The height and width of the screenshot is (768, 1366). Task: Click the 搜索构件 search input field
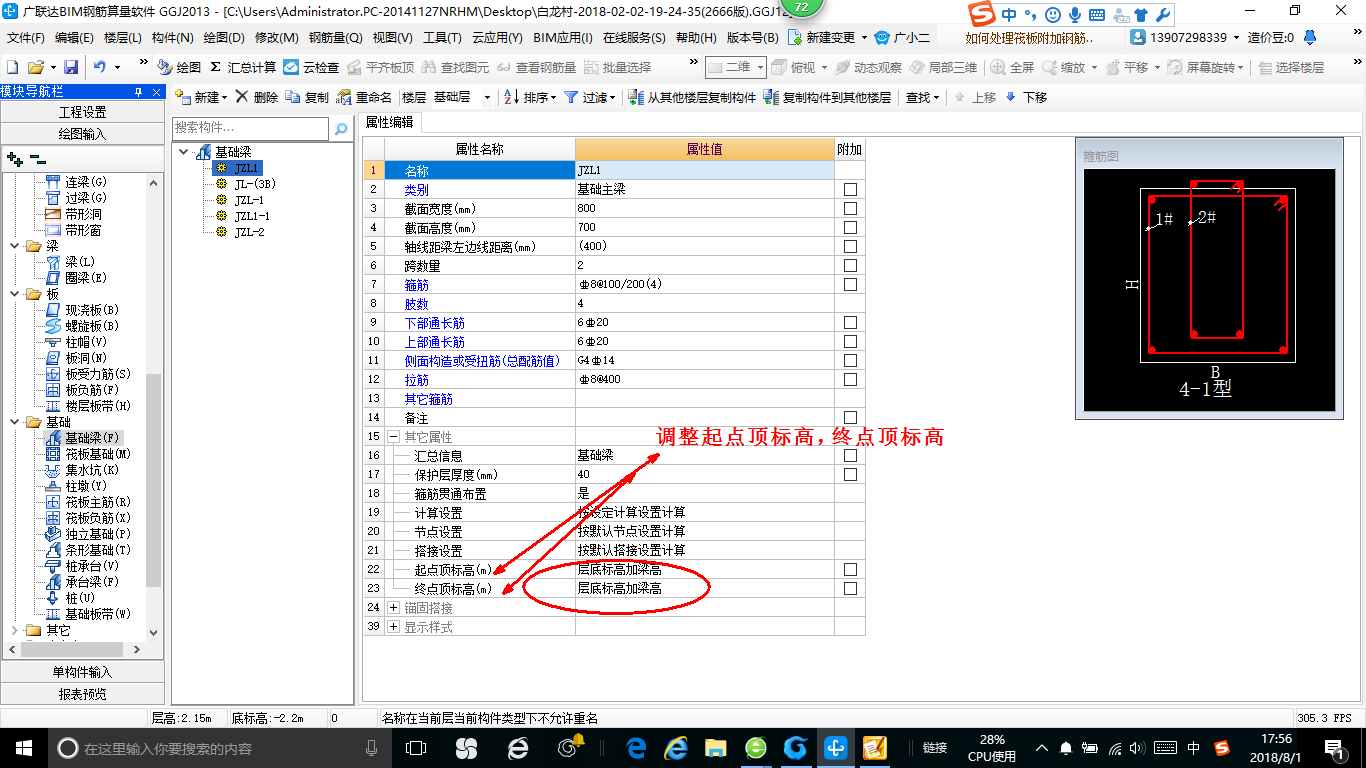[x=250, y=128]
